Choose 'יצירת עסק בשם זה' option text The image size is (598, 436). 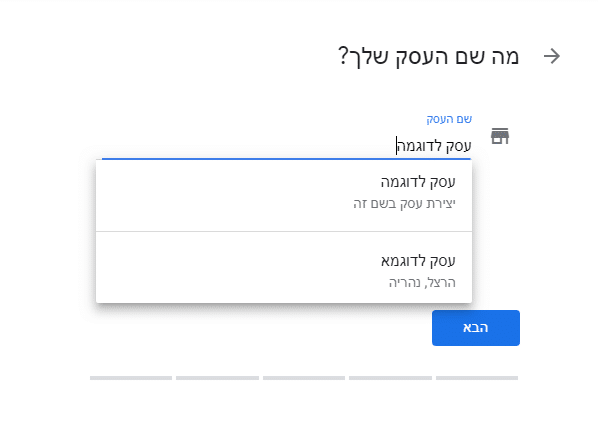pyautogui.click(x=404, y=204)
